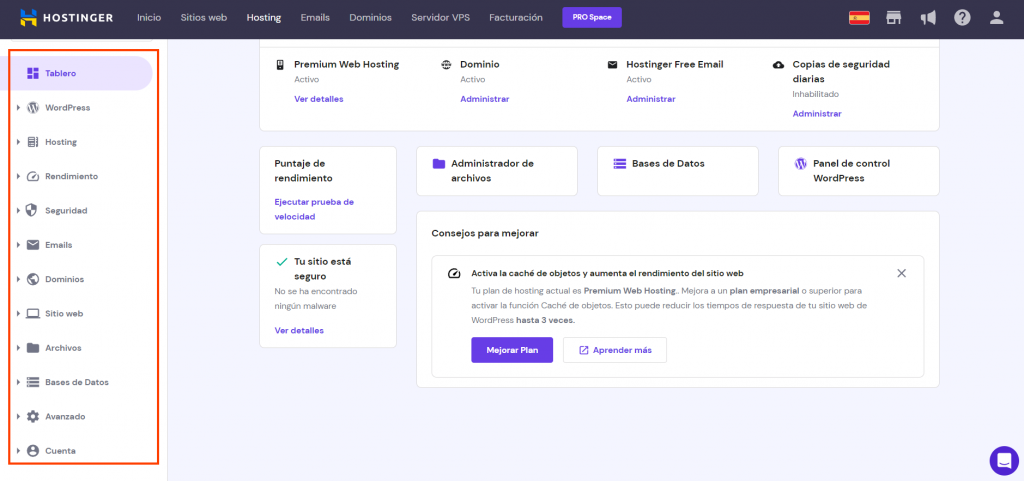Viewport: 1024px width, 481px height.
Task: Click Ejecutar prueba de velocidad link
Action: (x=314, y=208)
